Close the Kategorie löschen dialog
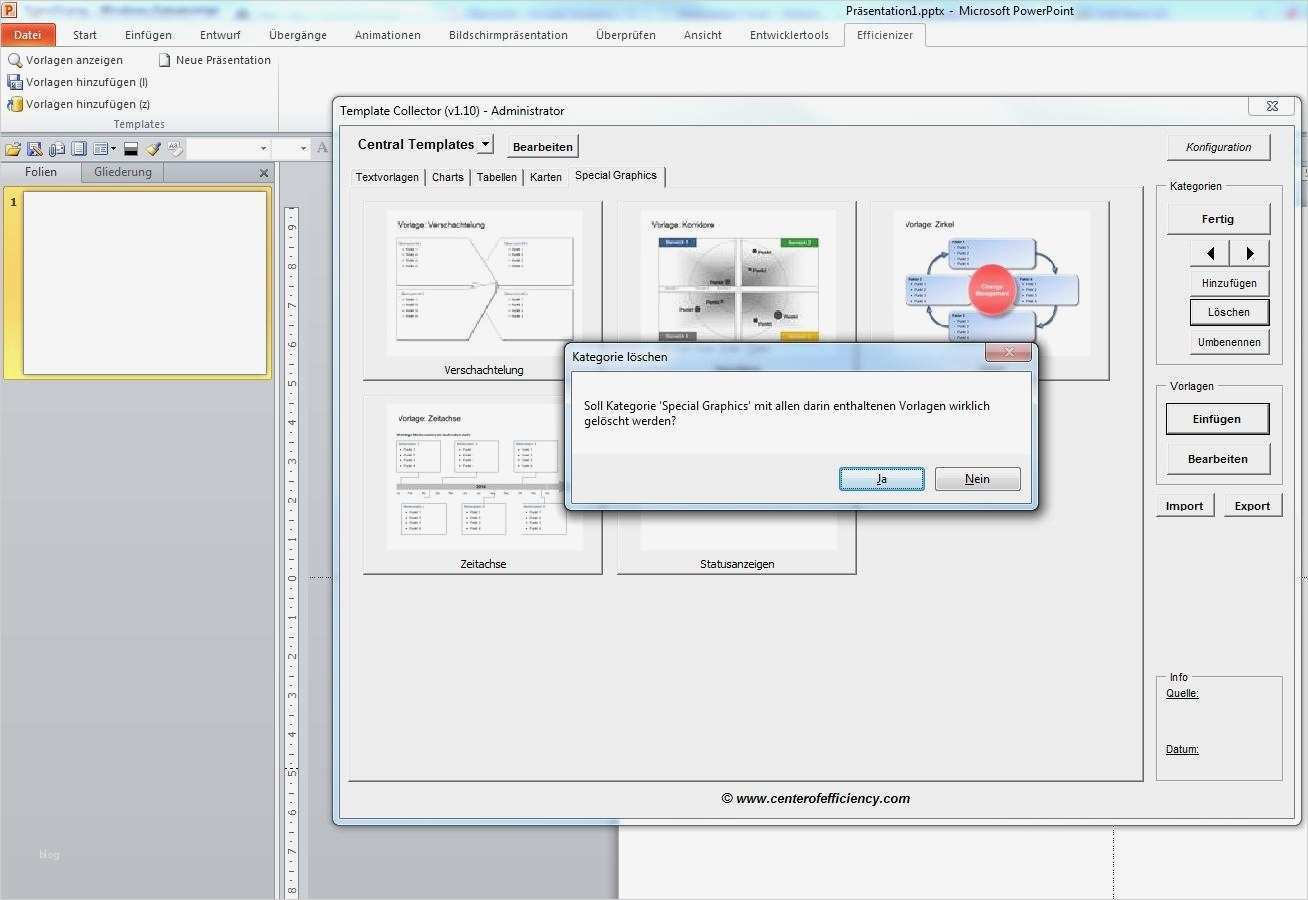 (x=1008, y=352)
